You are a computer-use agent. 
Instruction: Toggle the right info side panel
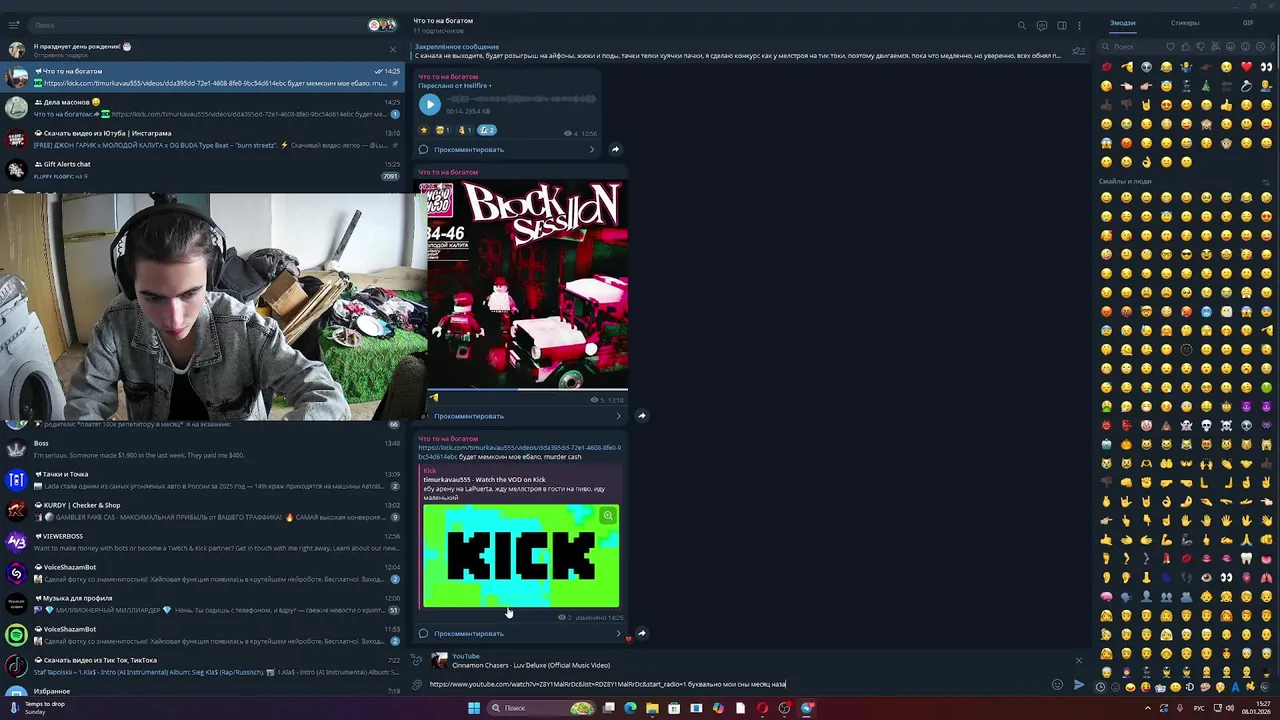click(1061, 26)
